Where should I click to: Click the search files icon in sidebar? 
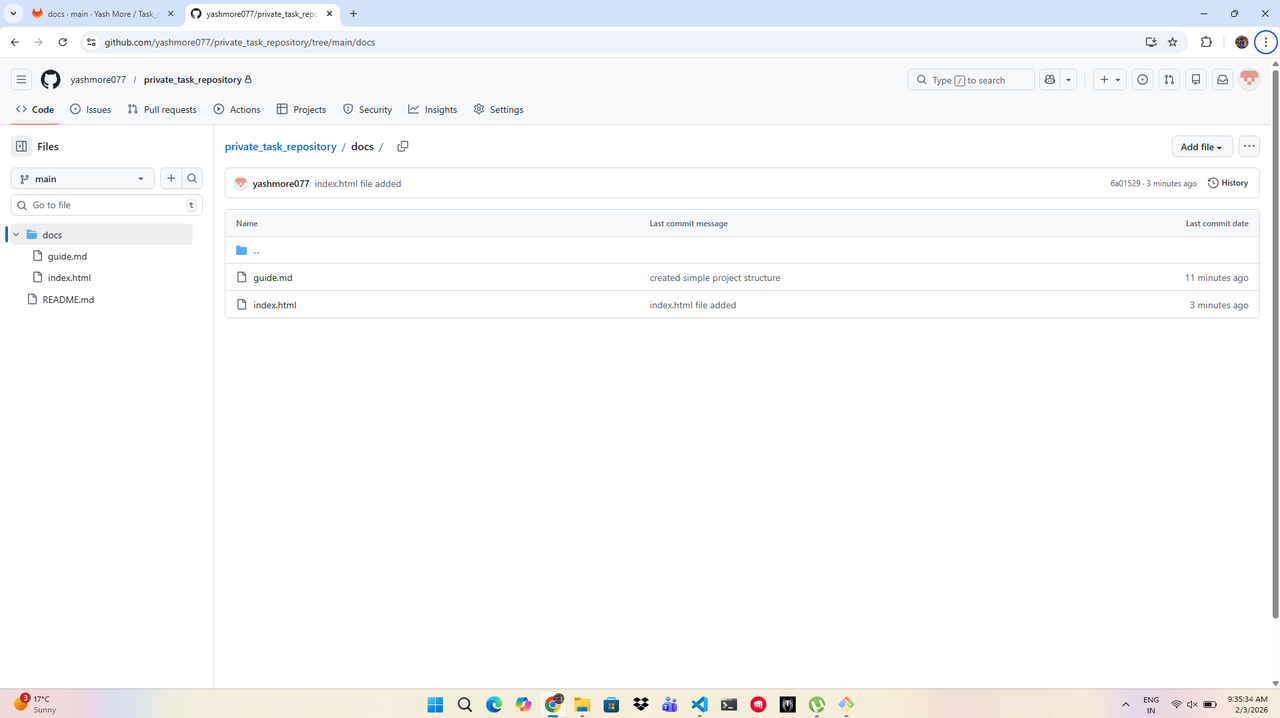coord(192,179)
